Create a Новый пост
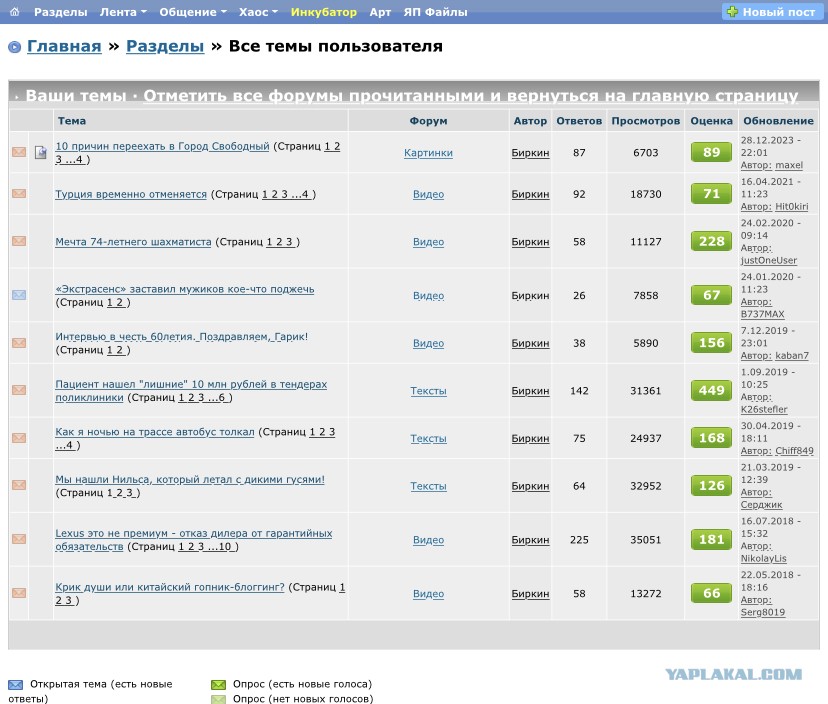Image resolution: width=828 pixels, height=704 pixels. pyautogui.click(x=773, y=12)
